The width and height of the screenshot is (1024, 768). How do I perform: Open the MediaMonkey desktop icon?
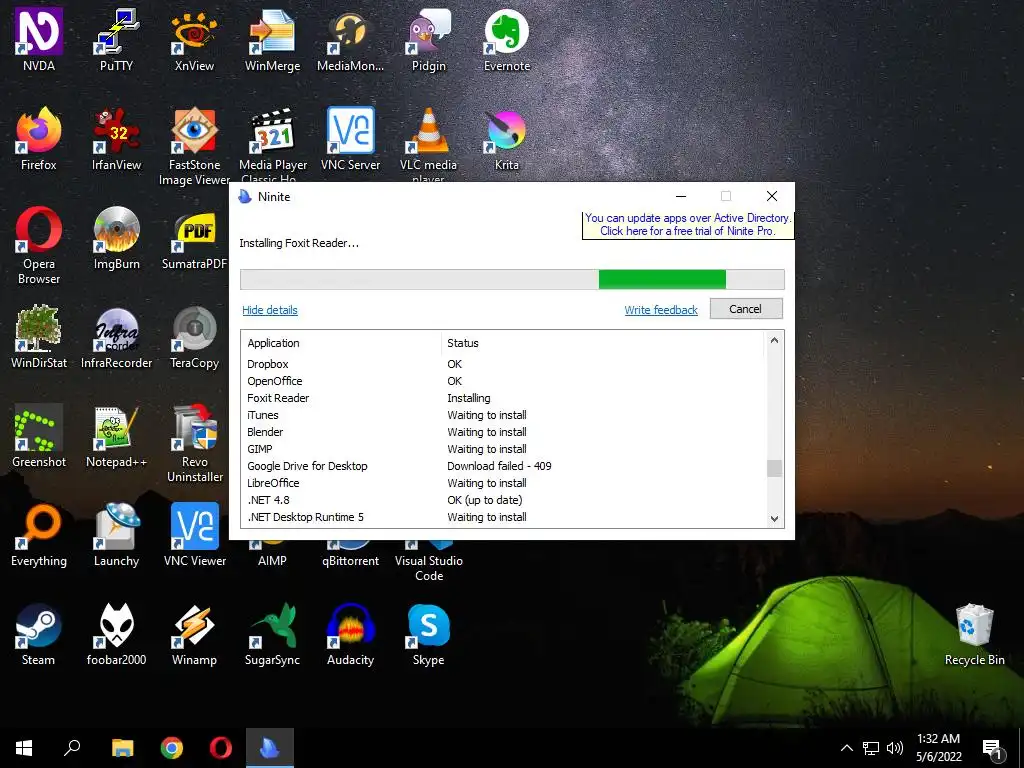point(350,39)
